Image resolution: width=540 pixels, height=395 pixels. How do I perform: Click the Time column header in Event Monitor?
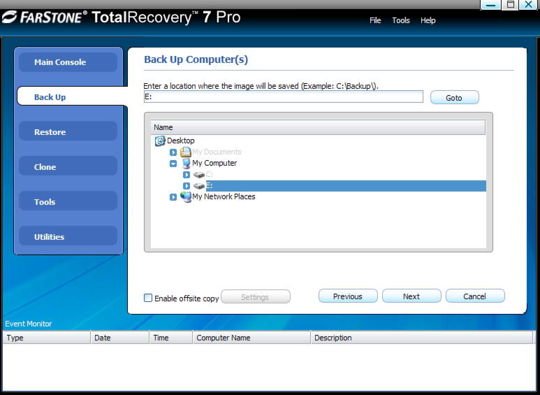point(171,338)
